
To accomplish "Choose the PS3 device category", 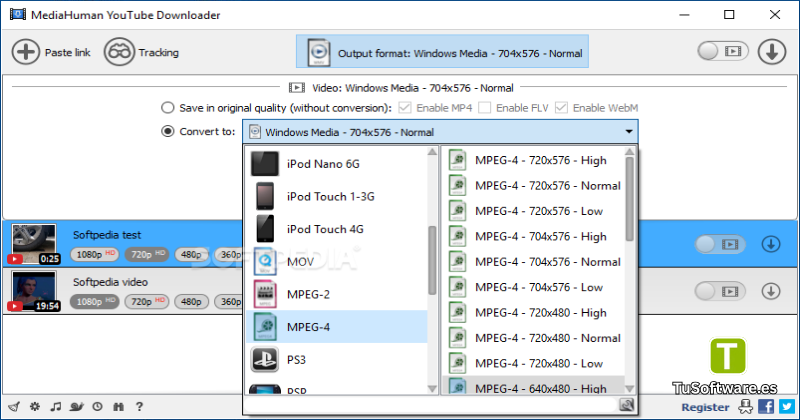I will click(x=337, y=360).
